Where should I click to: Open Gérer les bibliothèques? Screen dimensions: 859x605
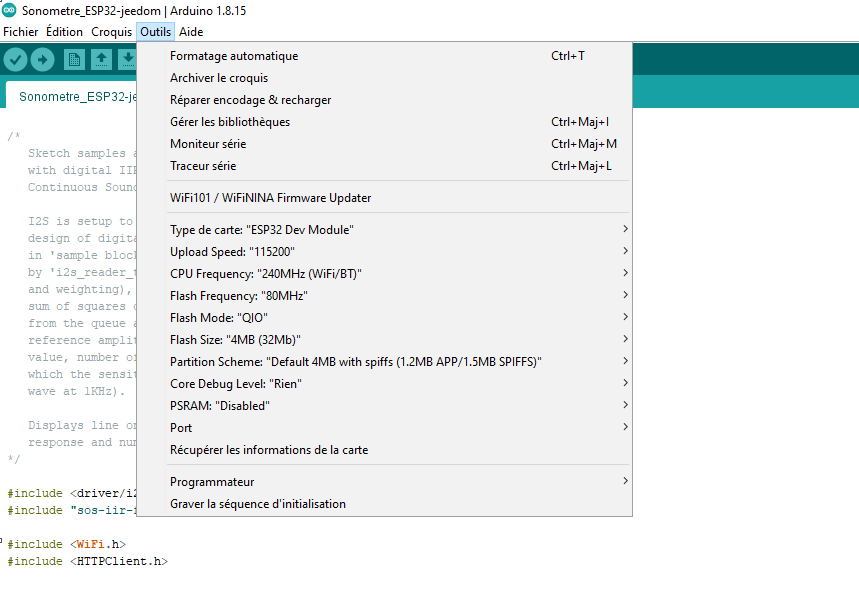[385, 122]
